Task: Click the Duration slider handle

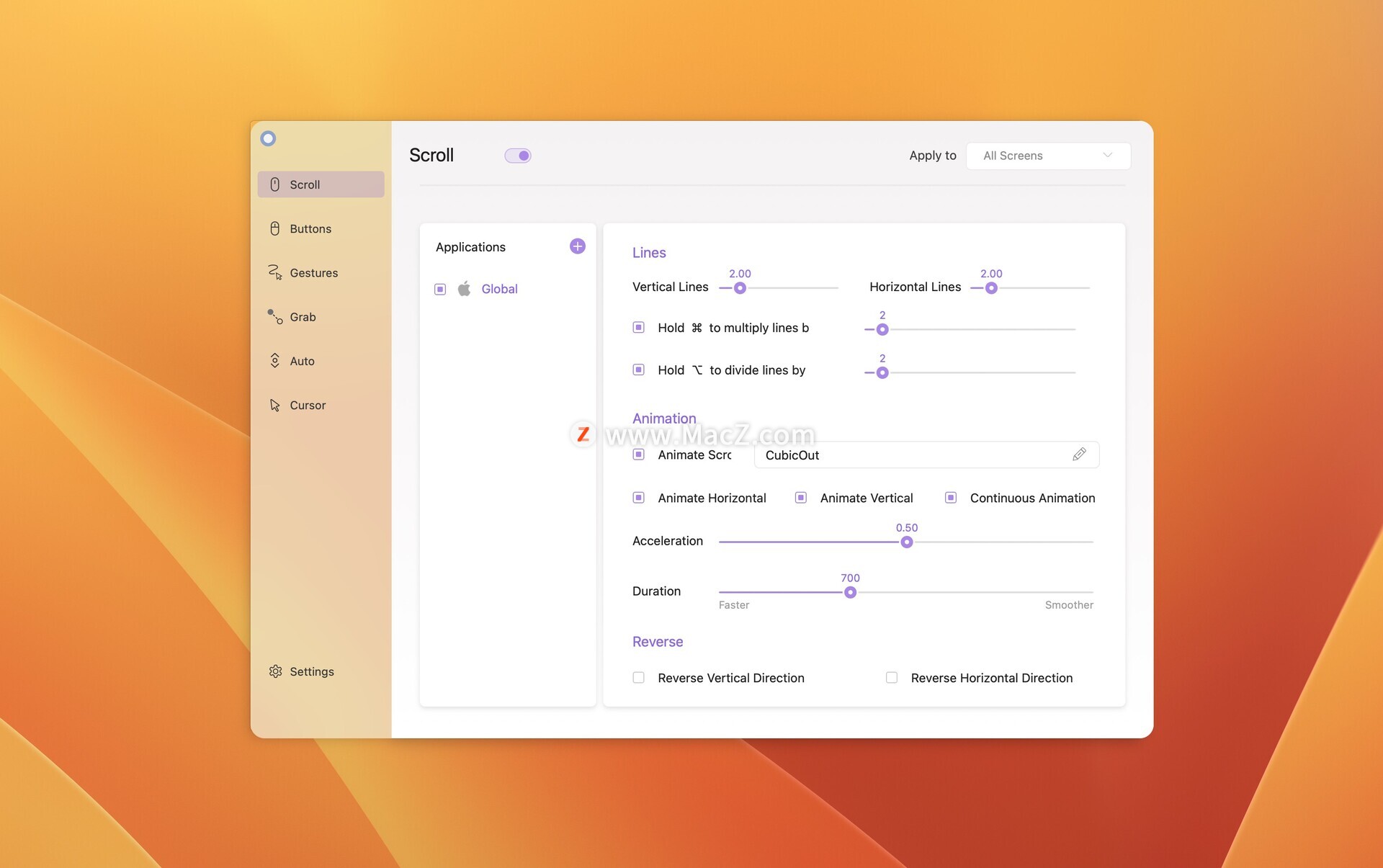Action: point(851,592)
